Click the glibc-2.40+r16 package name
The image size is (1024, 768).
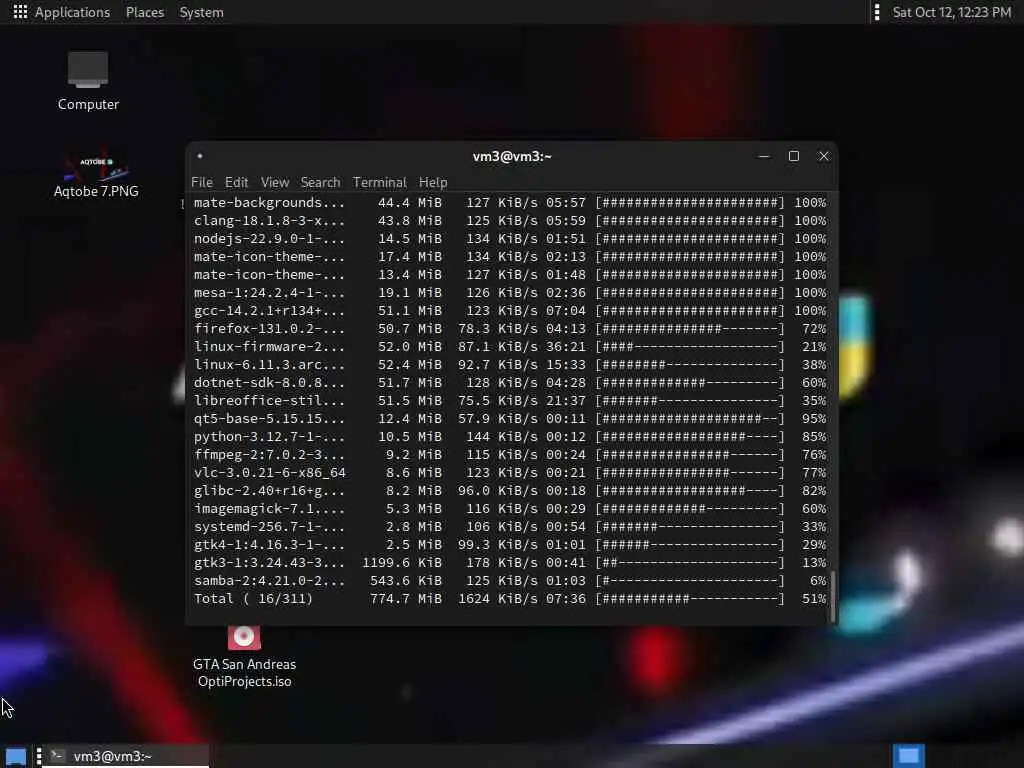[269, 490]
